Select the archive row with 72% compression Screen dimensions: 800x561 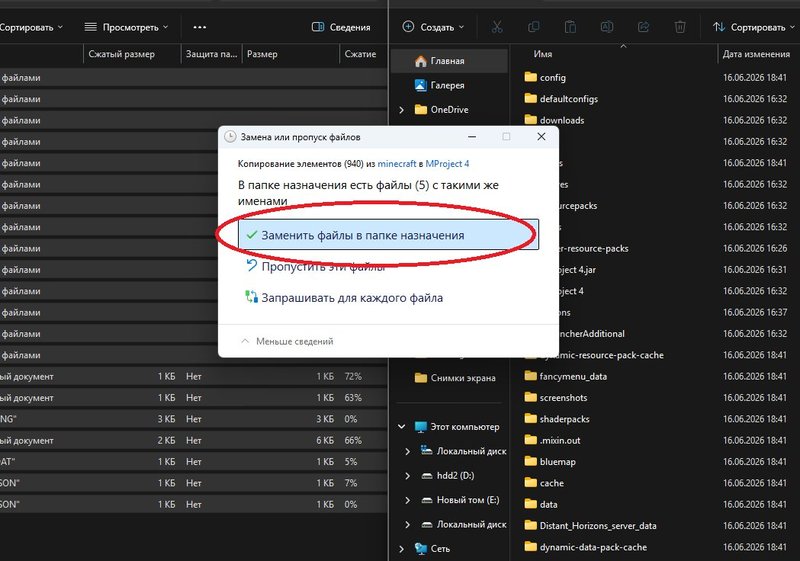(x=193, y=376)
